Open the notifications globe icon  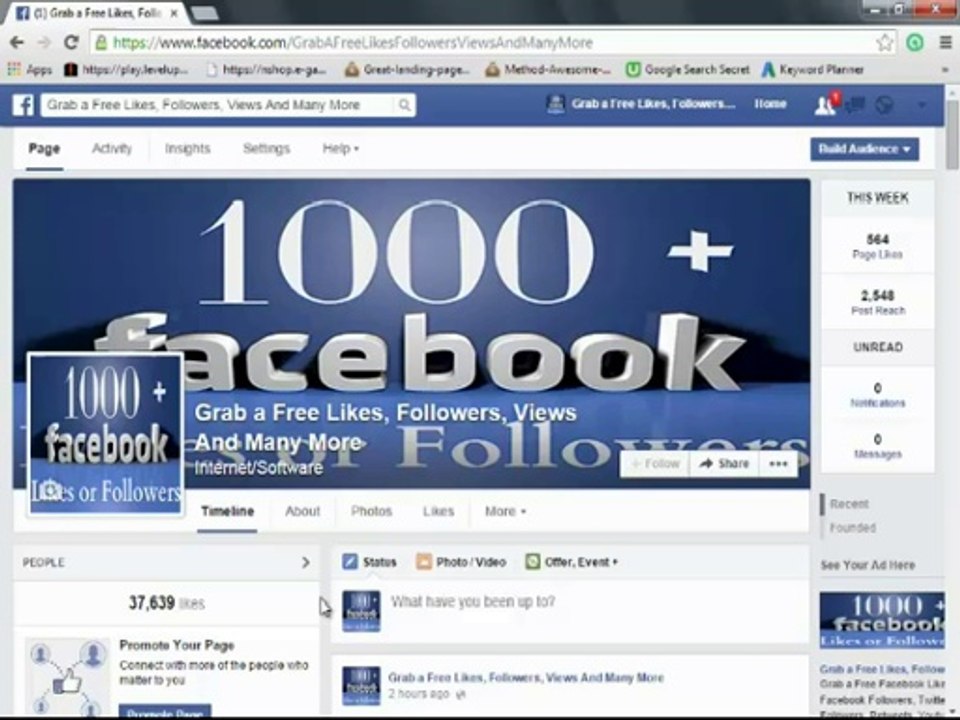(x=884, y=105)
